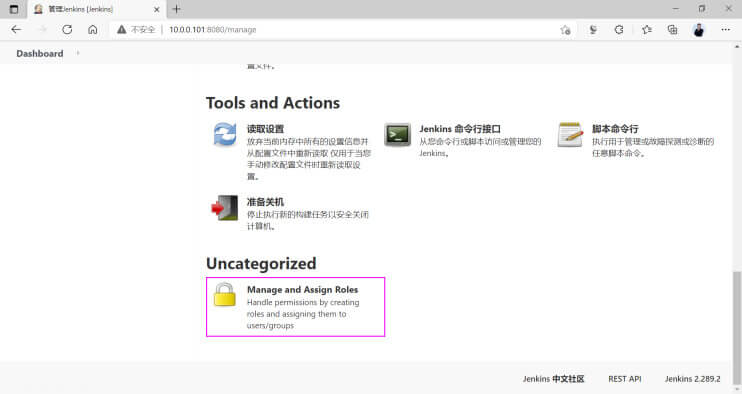Open the 脚本命令行 link
The width and height of the screenshot is (742, 394).
(615, 129)
